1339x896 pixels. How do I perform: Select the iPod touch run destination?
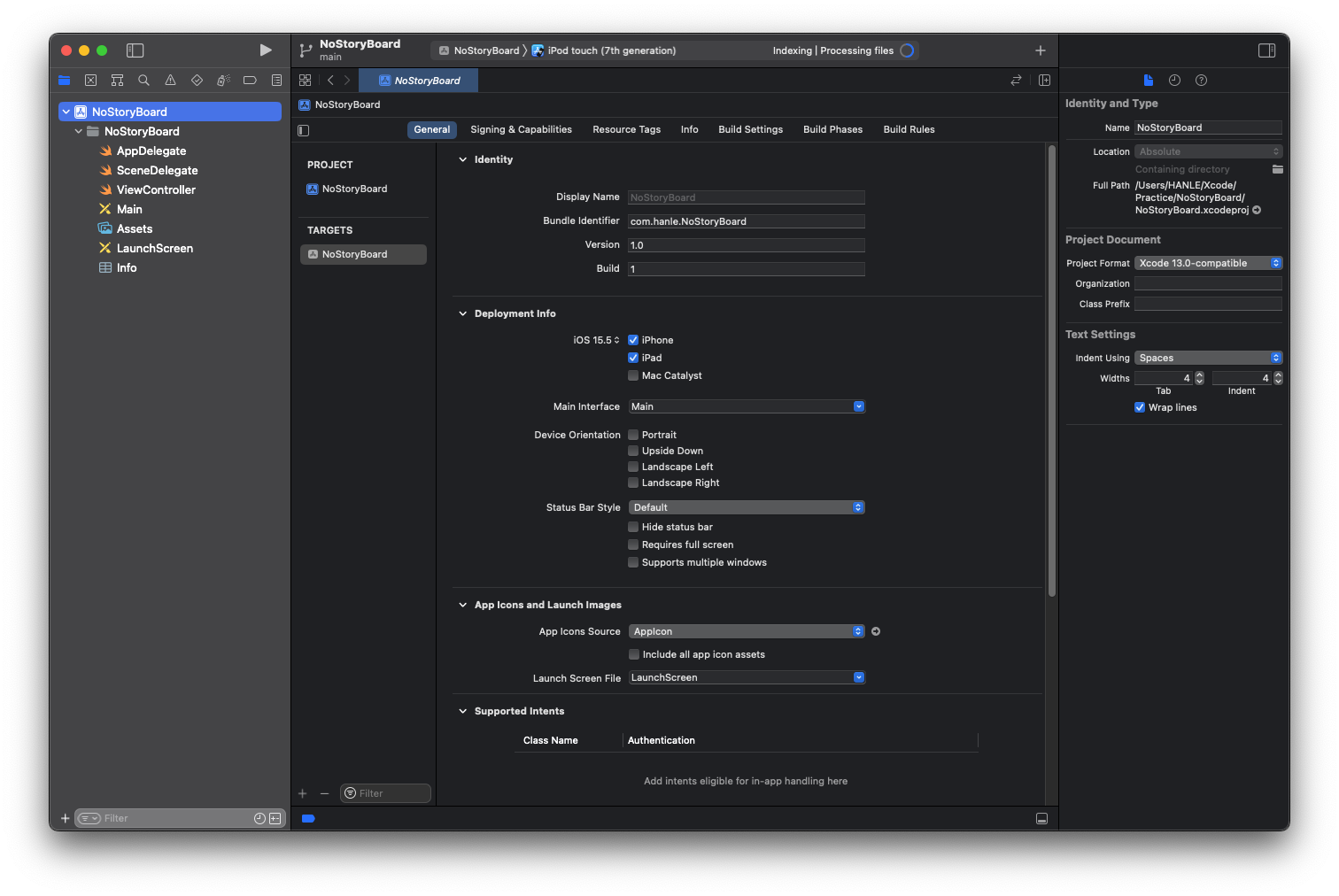pos(604,50)
